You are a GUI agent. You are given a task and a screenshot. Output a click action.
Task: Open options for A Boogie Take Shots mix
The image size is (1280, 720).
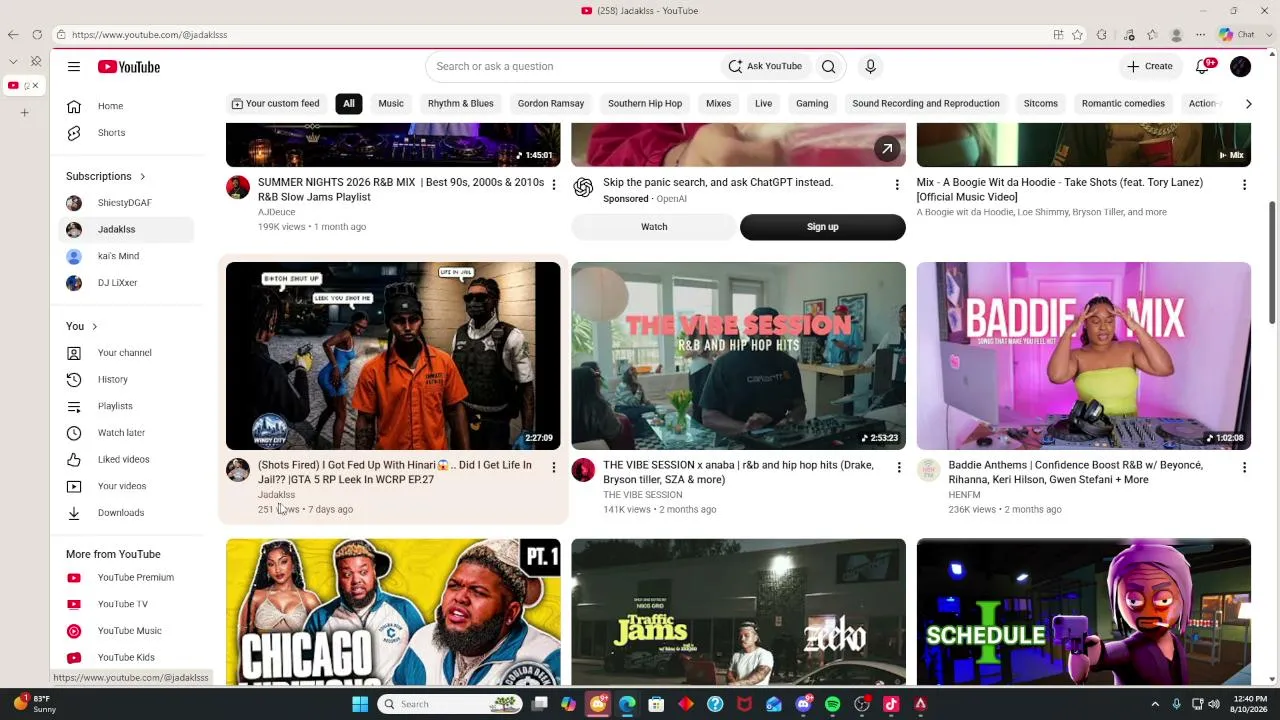tap(1244, 185)
